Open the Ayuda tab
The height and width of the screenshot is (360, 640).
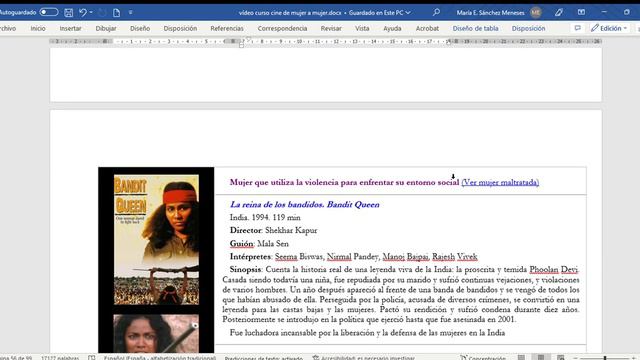(x=392, y=28)
